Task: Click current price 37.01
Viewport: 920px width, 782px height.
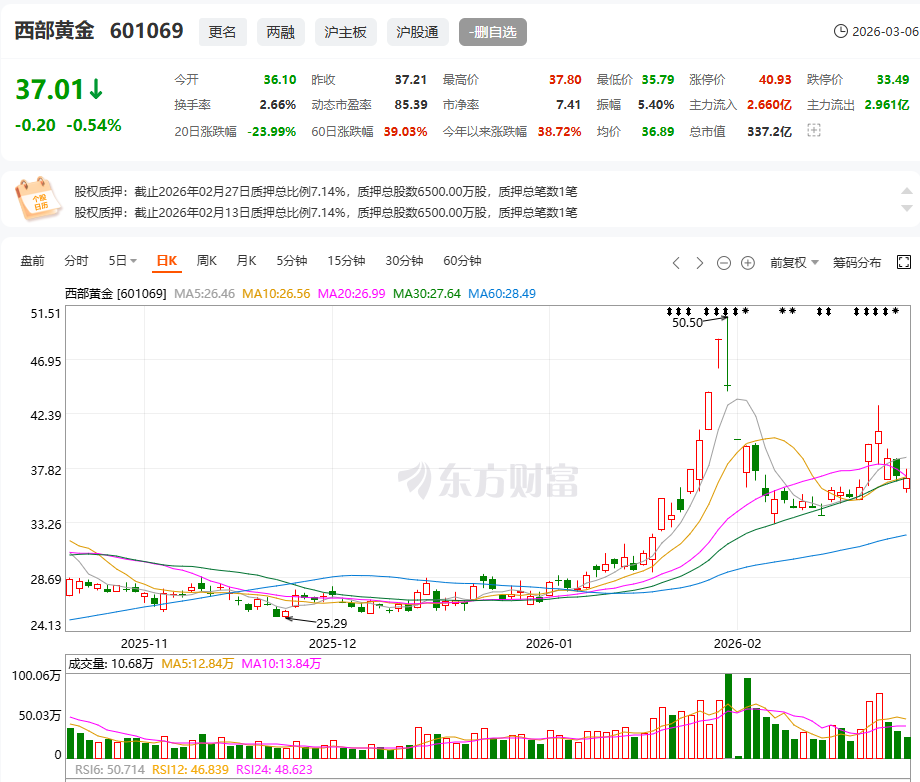Action: pos(50,90)
